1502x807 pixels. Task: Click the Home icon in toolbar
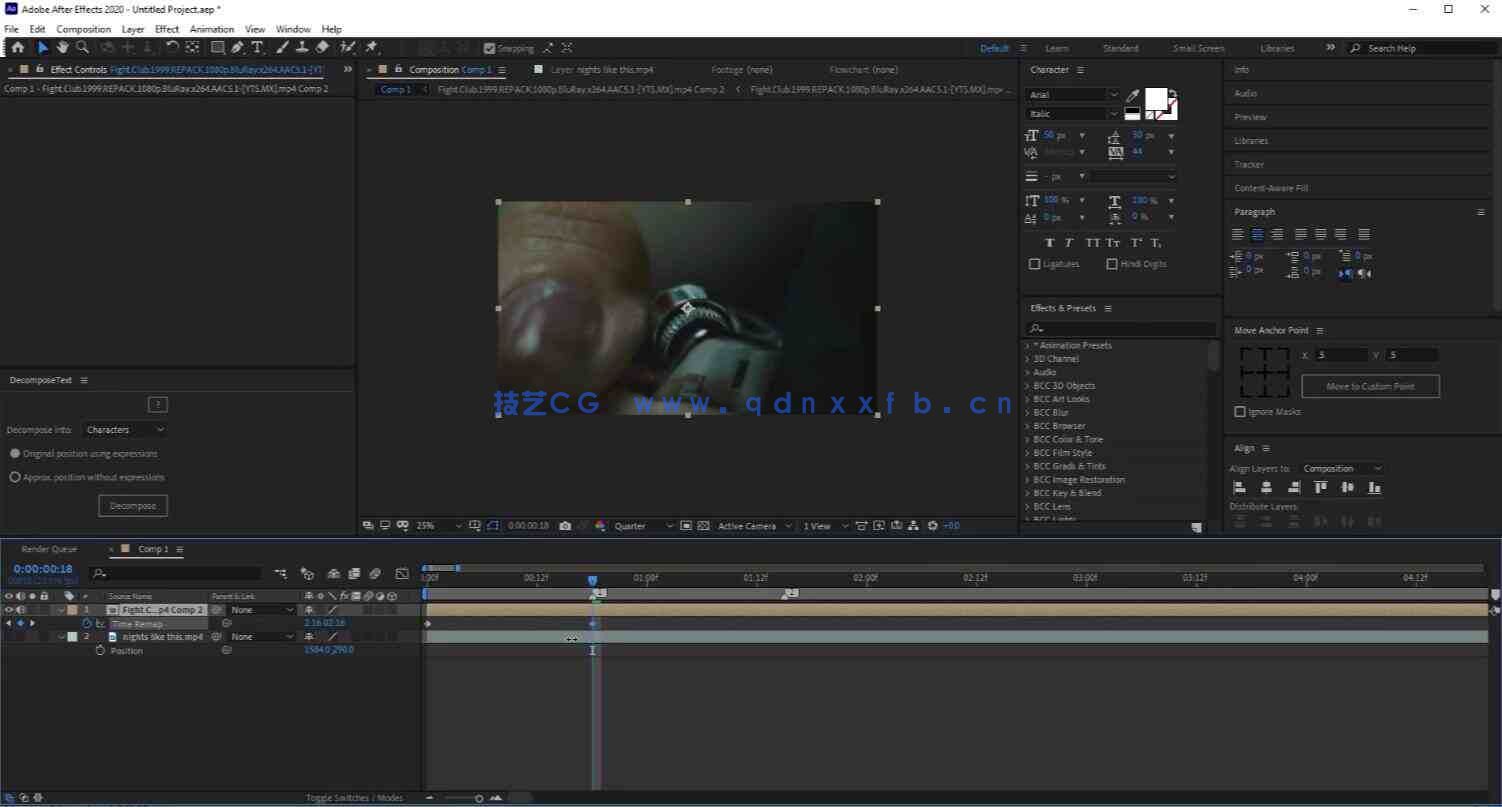pos(17,47)
